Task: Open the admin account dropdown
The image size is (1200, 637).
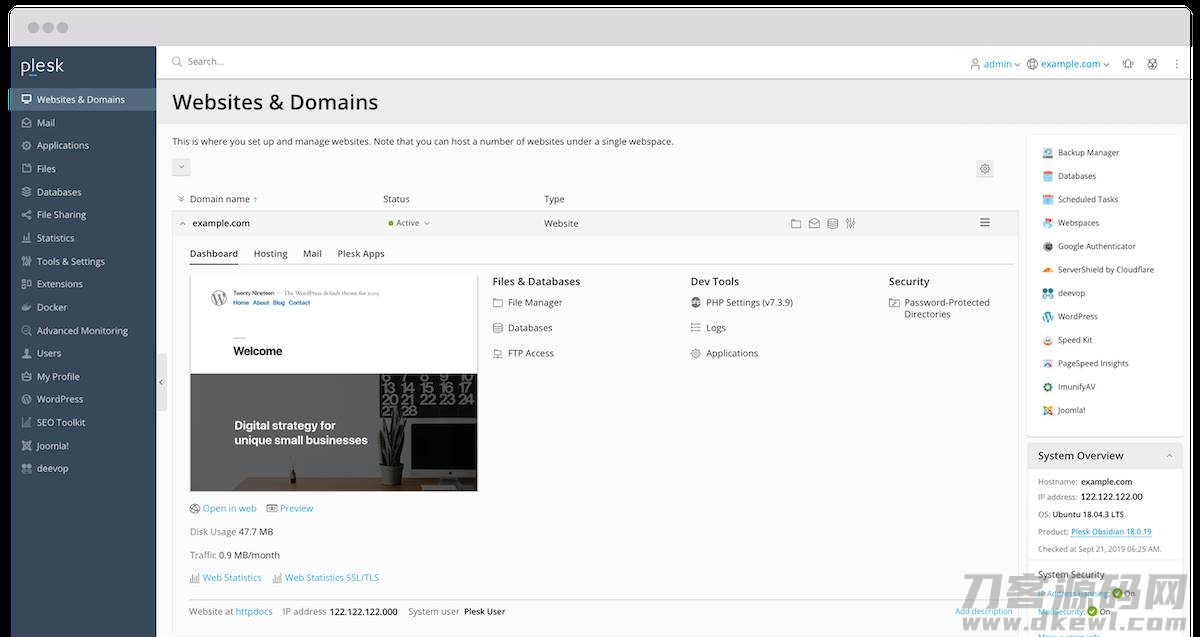Action: pyautogui.click(x=995, y=63)
